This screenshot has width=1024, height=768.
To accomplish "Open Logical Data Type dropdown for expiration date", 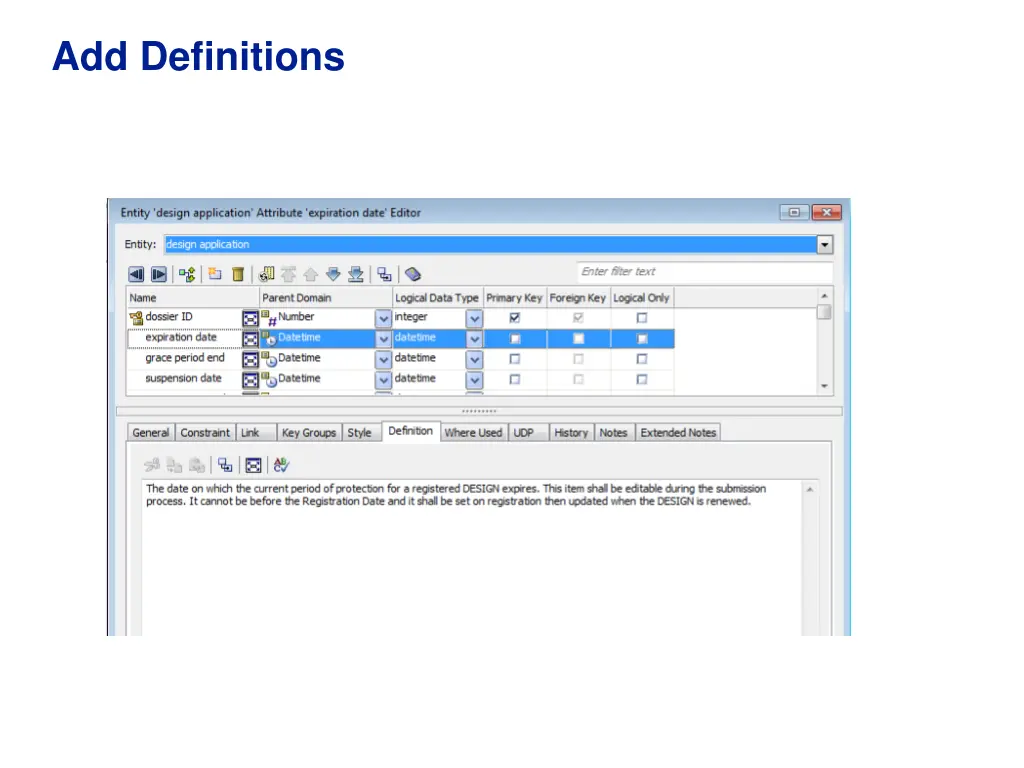I will pos(474,339).
